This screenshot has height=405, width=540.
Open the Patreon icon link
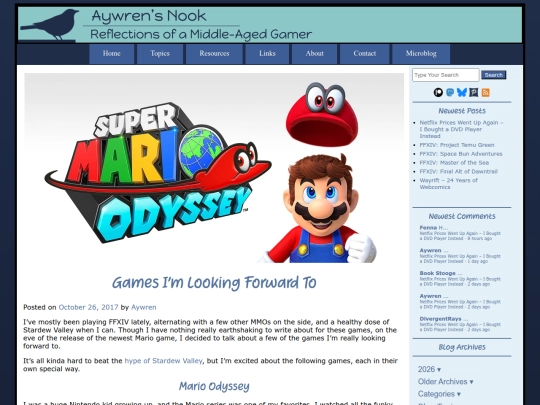pyautogui.click(x=438, y=92)
